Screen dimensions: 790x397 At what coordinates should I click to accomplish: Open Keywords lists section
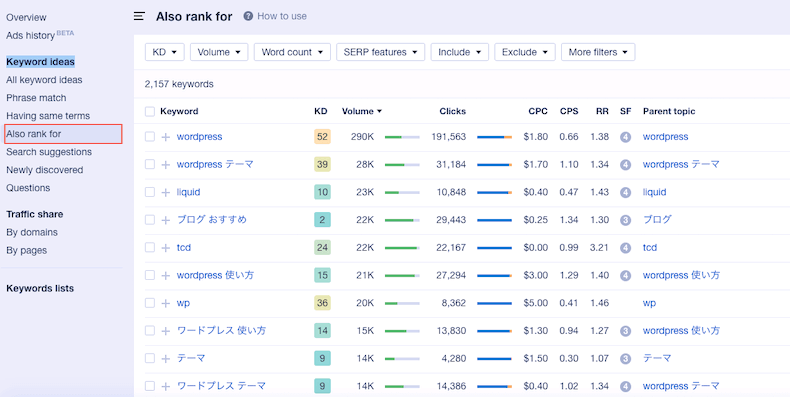coord(40,288)
